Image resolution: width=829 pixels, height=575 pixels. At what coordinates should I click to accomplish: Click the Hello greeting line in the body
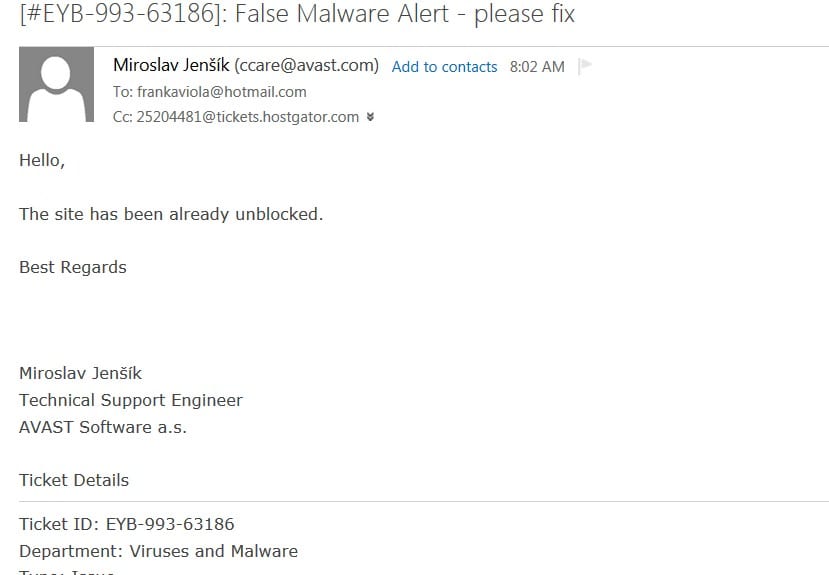click(42, 160)
